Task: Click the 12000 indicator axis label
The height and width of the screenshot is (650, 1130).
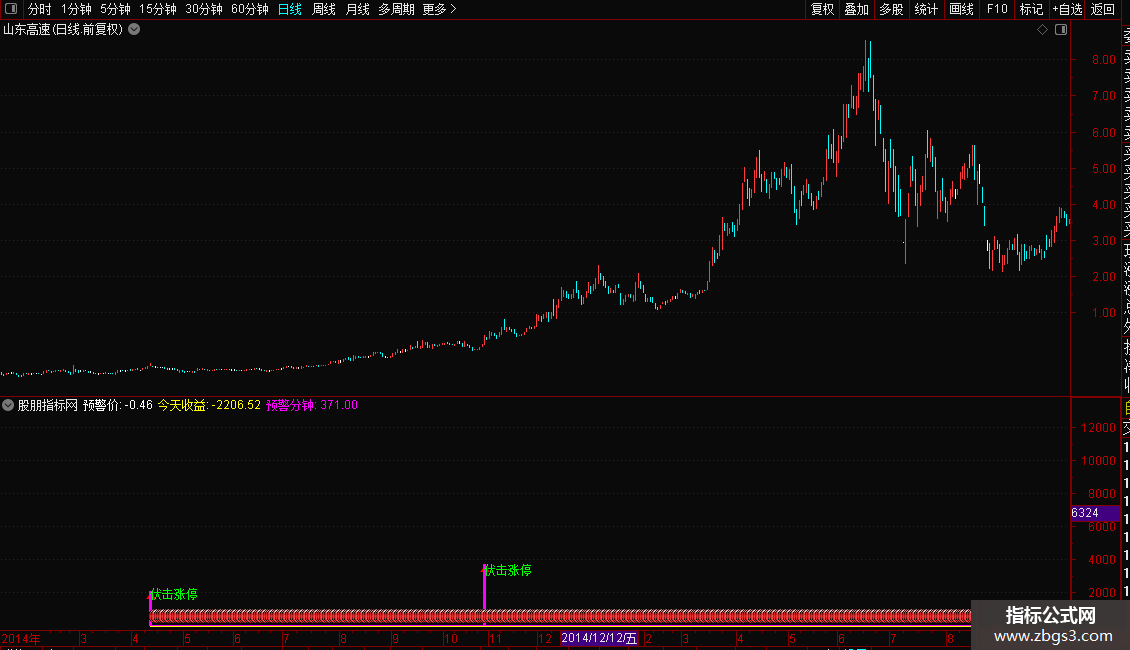Action: tap(1098, 428)
